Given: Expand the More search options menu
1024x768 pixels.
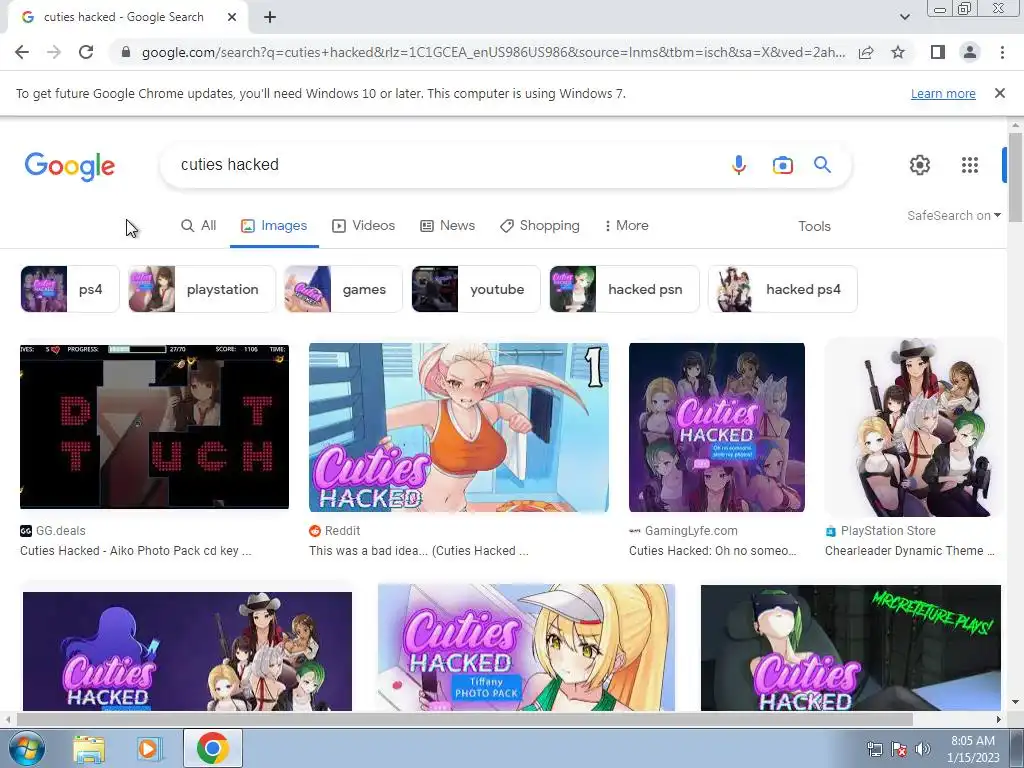Looking at the screenshot, I should (x=626, y=225).
